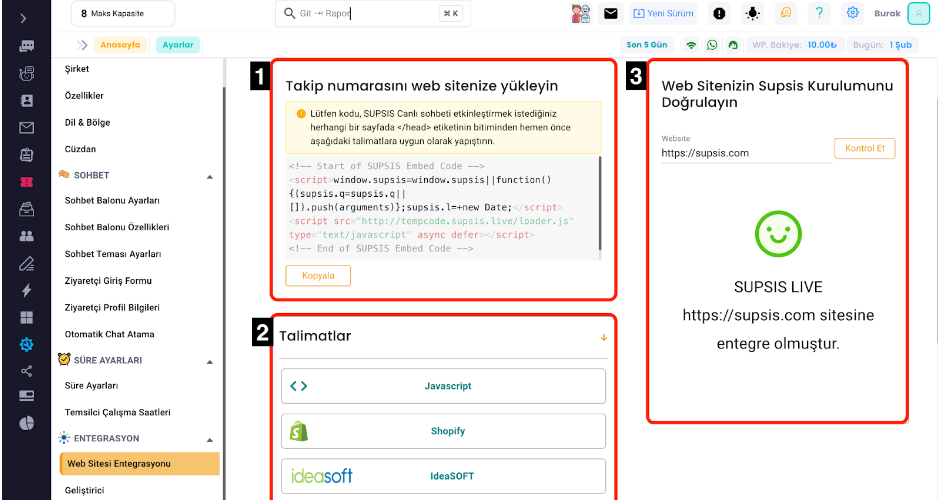Open the blue settings gear in sidebar
Viewport: 938px width, 500px height.
point(26,344)
